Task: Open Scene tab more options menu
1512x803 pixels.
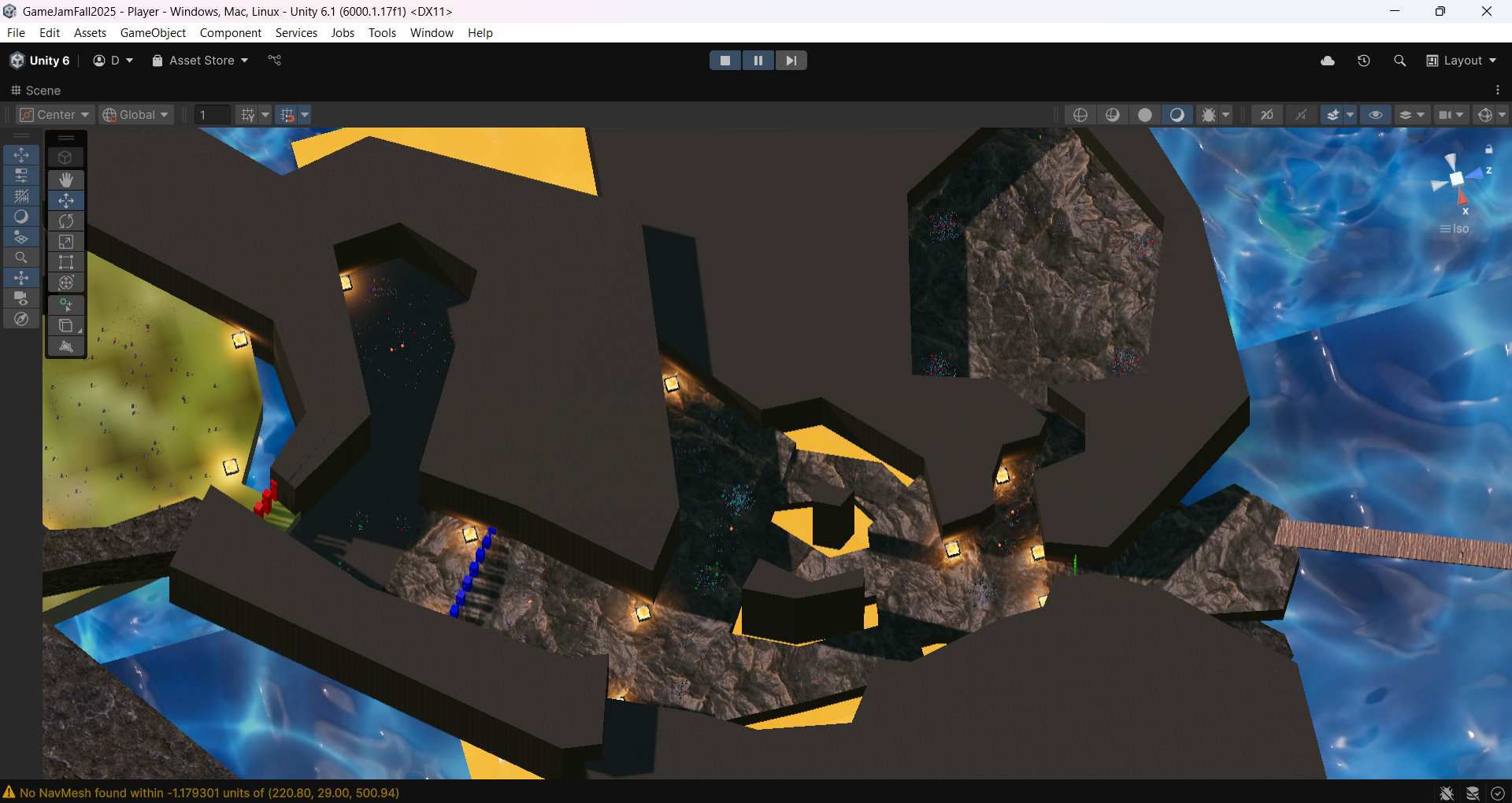Action: coord(1498,90)
